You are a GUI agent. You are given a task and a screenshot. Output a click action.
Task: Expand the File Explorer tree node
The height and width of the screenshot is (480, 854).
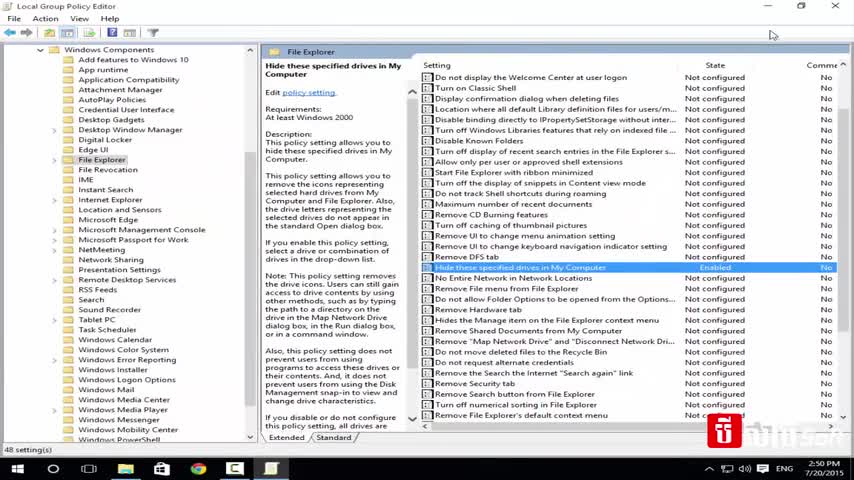tap(54, 160)
